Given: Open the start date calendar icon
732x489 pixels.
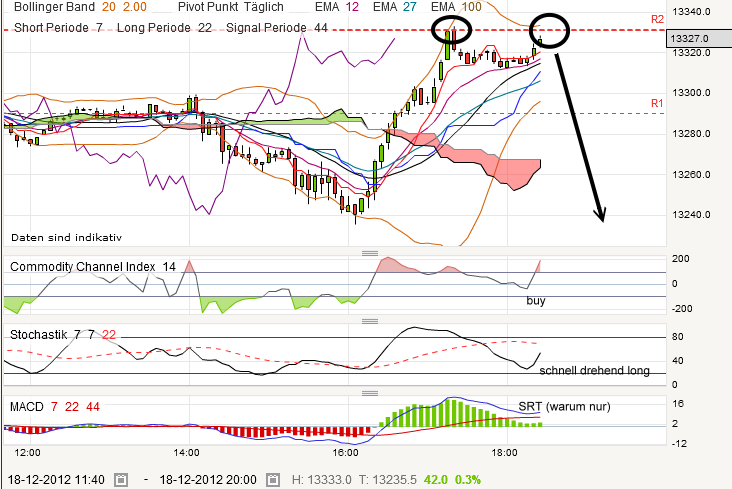Looking at the screenshot, I should pyautogui.click(x=121, y=480).
